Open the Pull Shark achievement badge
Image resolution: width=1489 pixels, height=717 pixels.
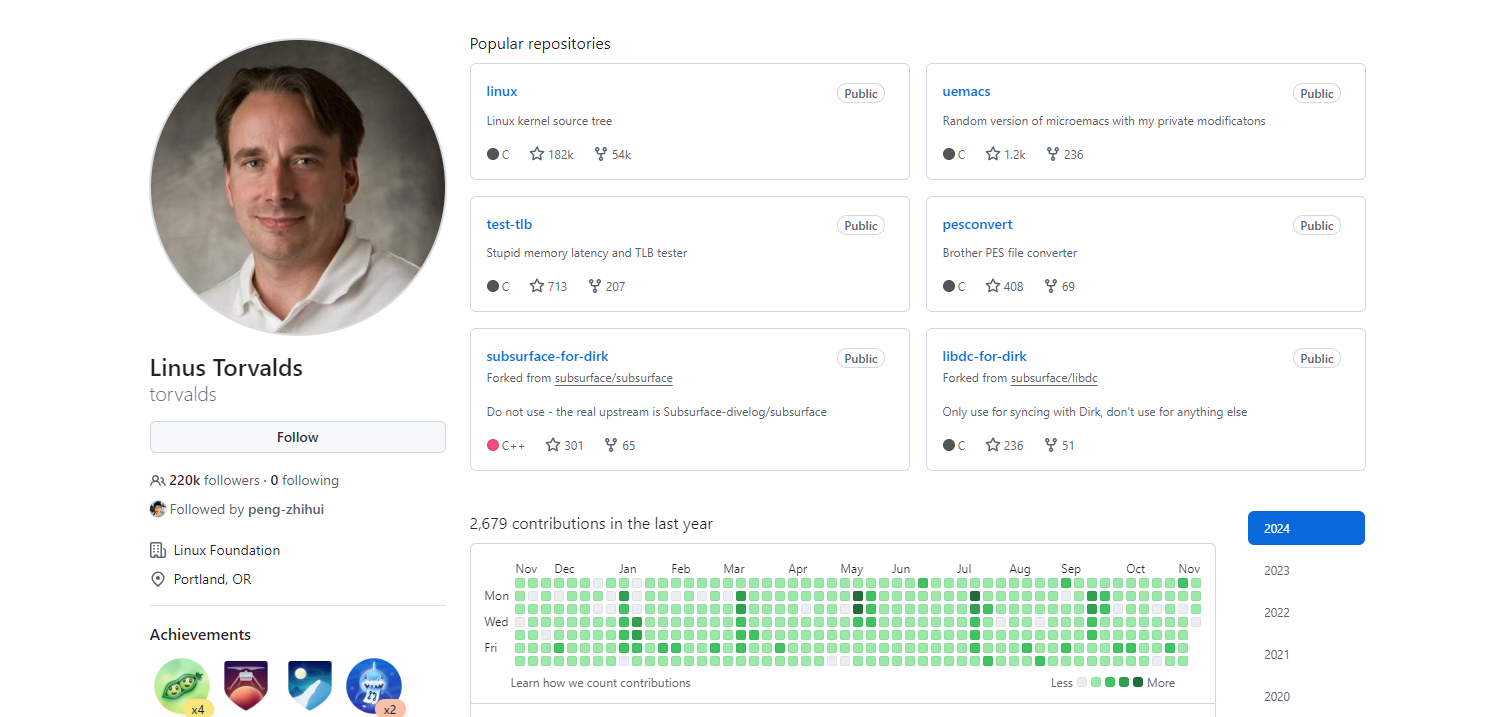tap(374, 686)
